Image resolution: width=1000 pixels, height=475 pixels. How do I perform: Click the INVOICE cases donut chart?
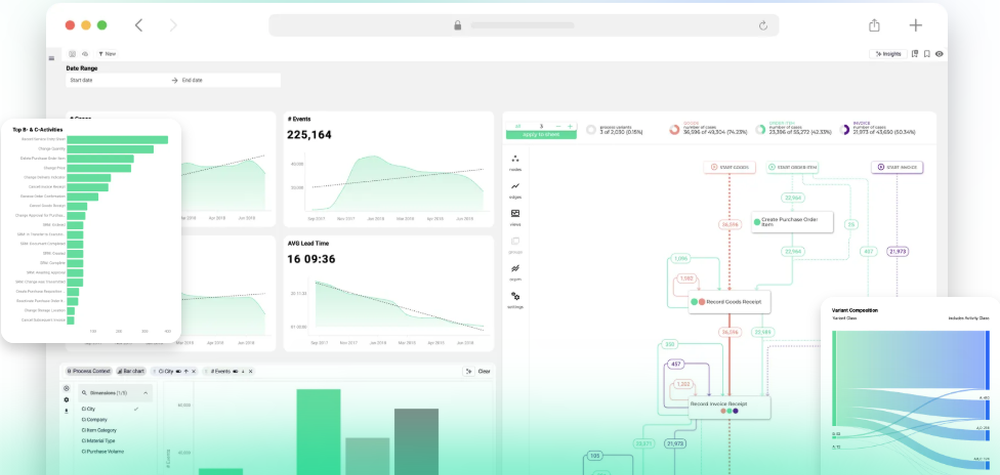coord(845,129)
